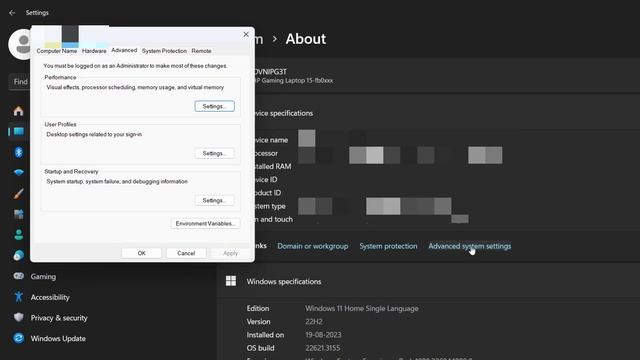Click the user profile avatar
This screenshot has height=360, width=640.
tap(20, 44)
